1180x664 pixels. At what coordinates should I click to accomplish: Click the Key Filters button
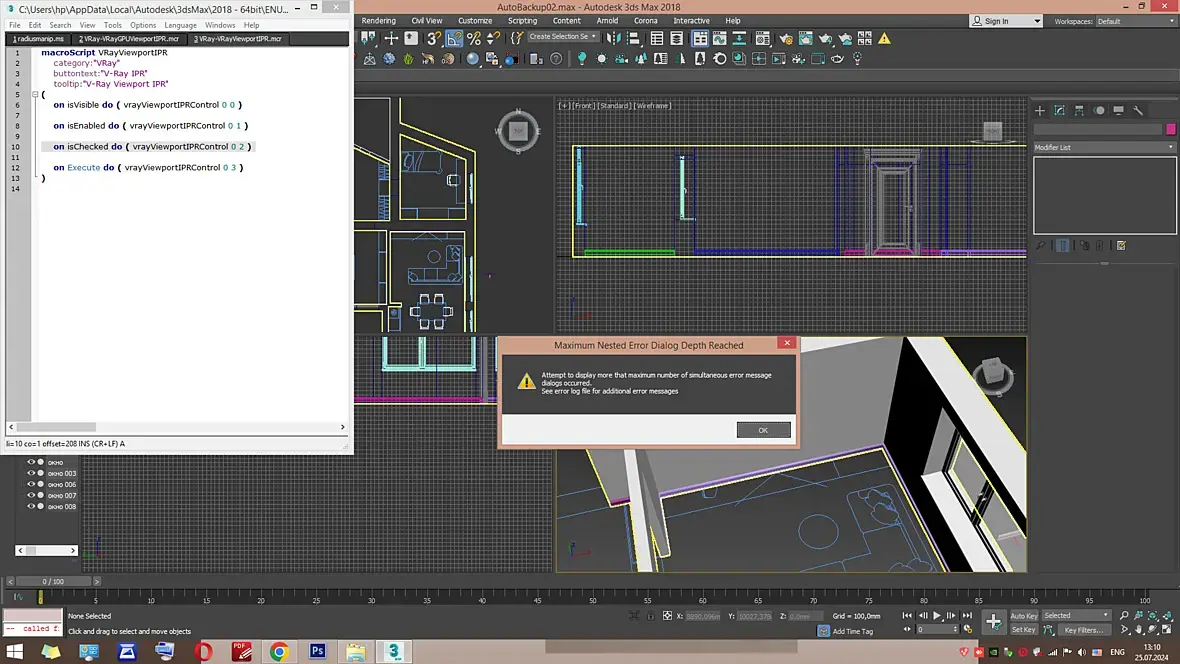pos(1083,630)
